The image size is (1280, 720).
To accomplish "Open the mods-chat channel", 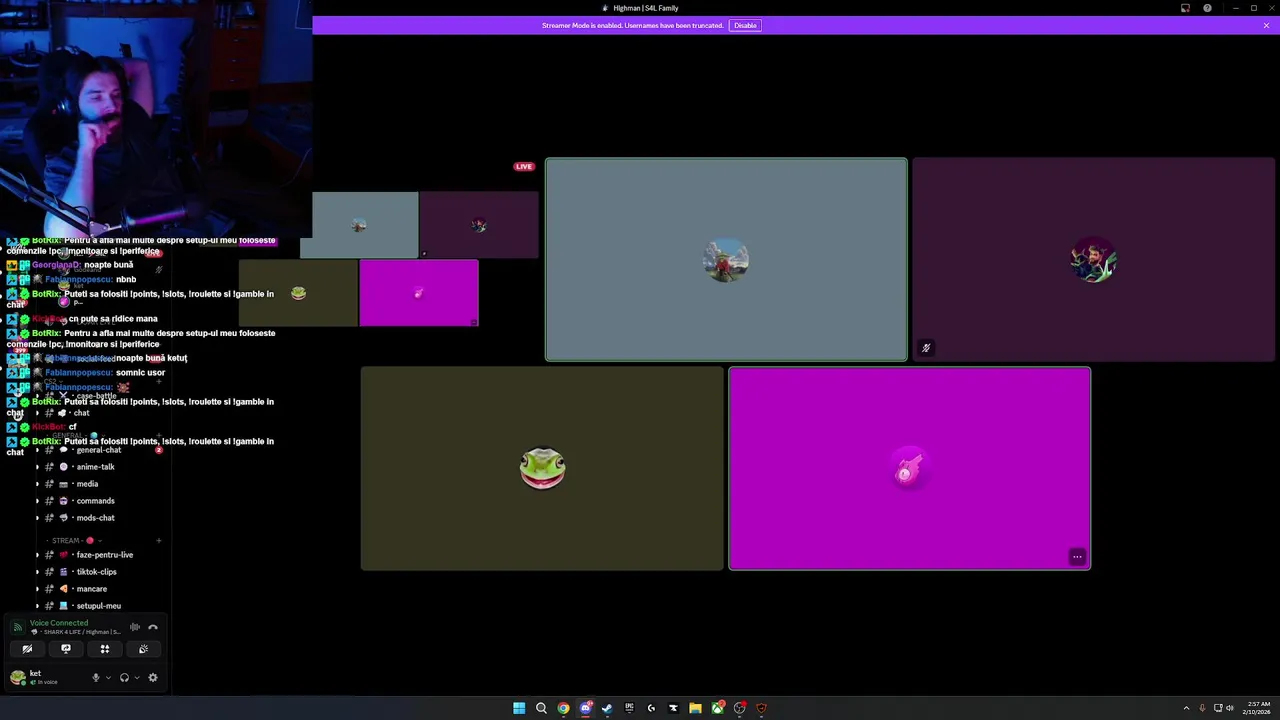I will (x=95, y=518).
